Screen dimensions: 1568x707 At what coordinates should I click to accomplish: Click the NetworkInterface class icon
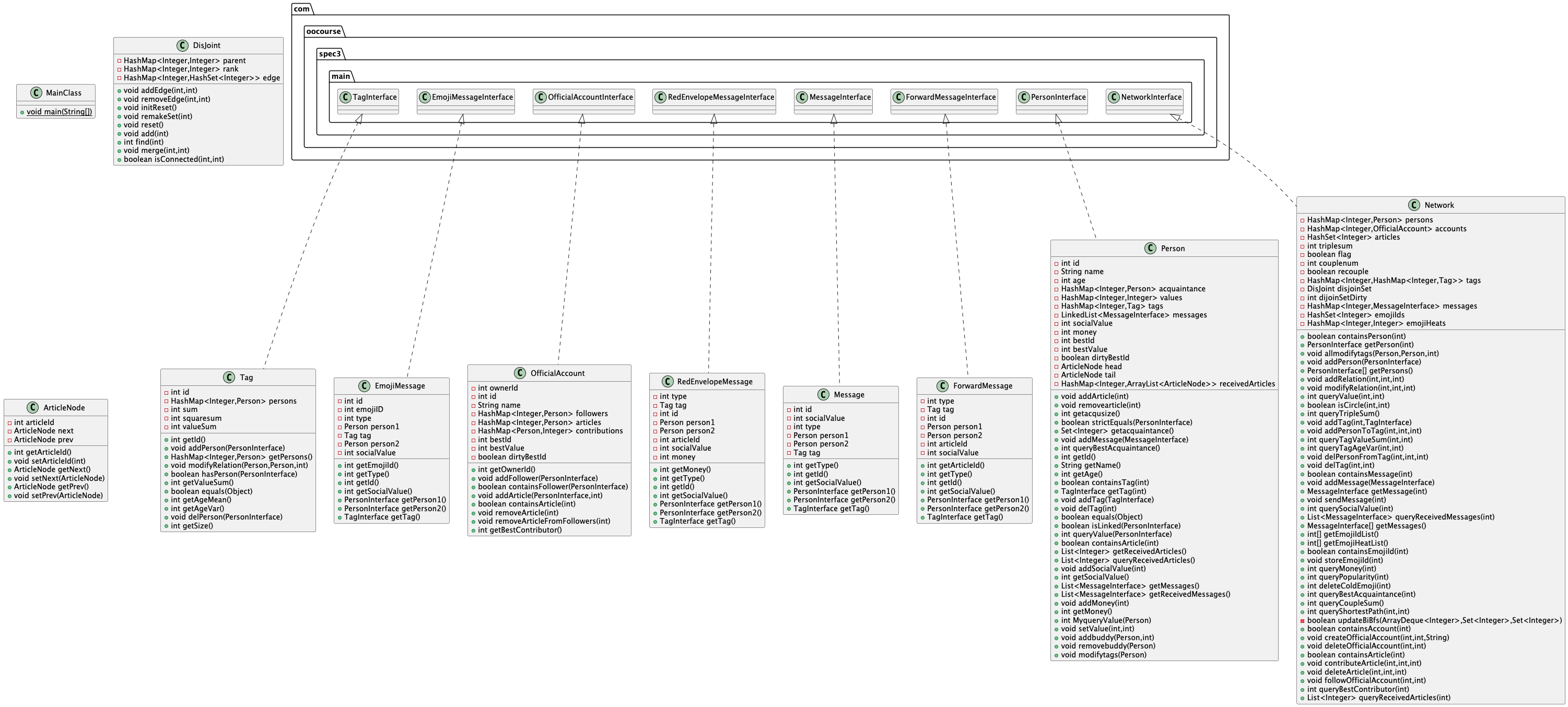(1114, 97)
